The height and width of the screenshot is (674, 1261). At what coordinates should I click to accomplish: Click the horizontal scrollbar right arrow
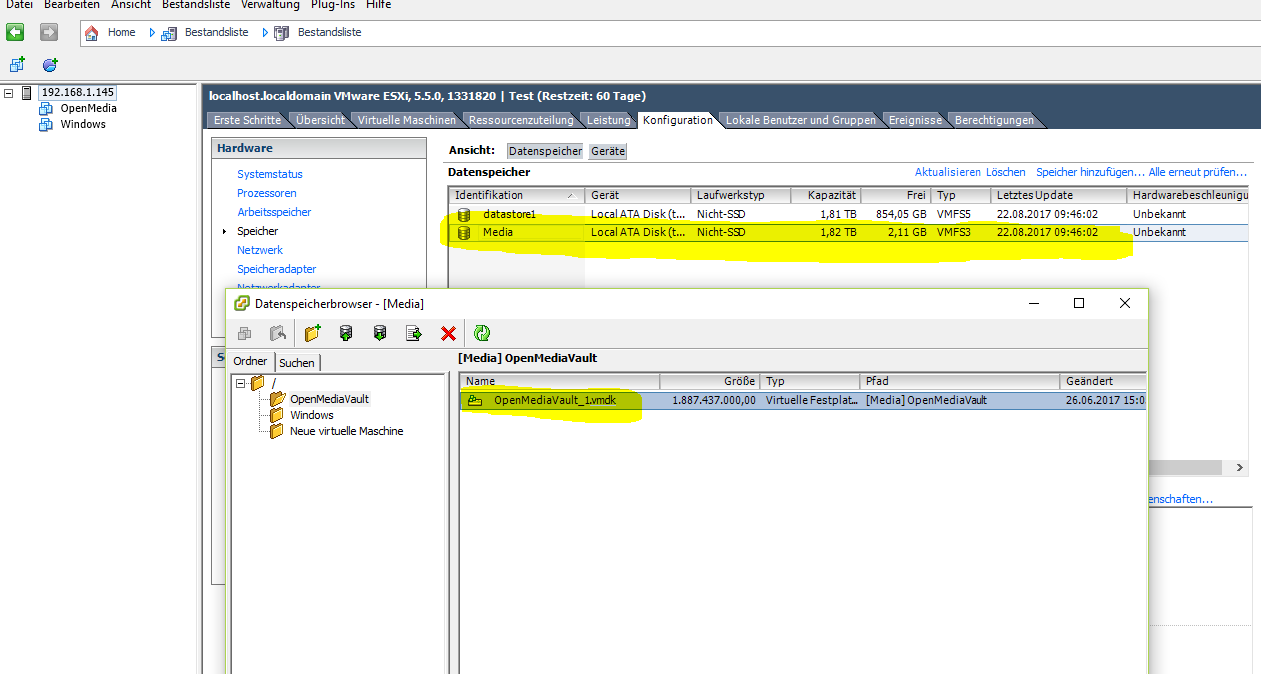[1239, 467]
